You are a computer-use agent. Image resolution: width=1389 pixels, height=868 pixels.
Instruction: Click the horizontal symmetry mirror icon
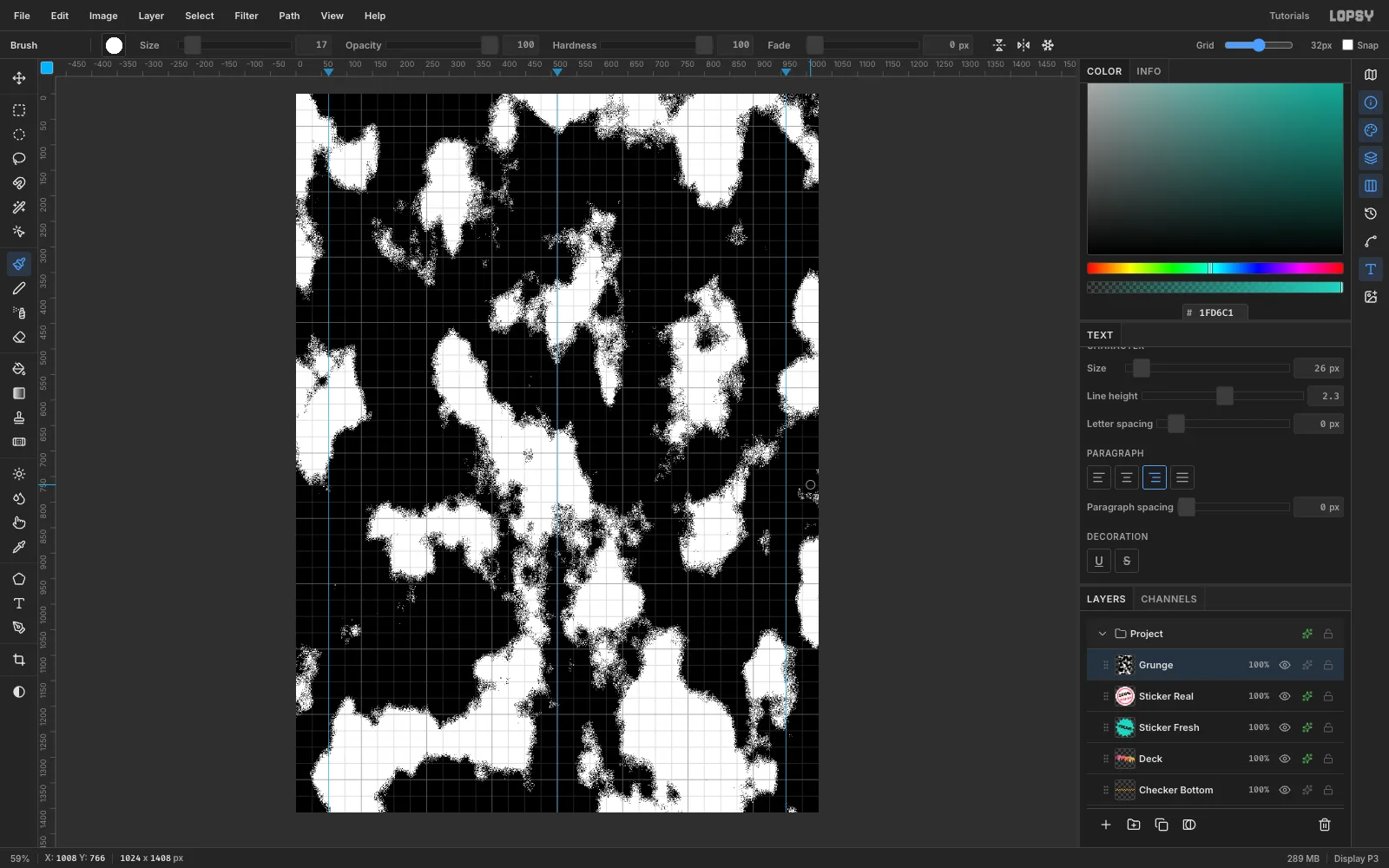tap(1024, 45)
